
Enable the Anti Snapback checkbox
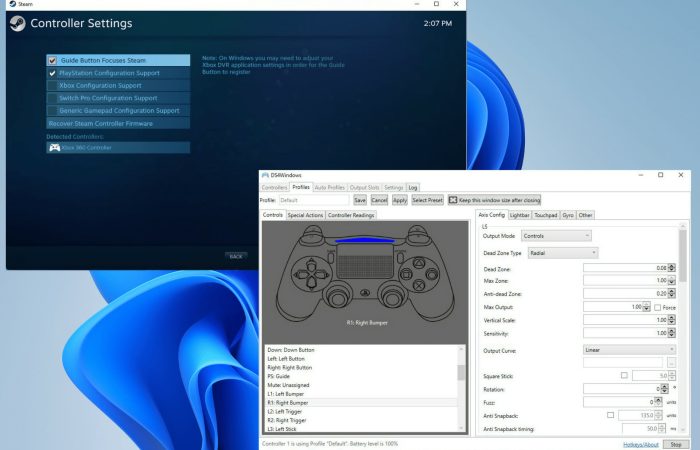pyautogui.click(x=610, y=415)
